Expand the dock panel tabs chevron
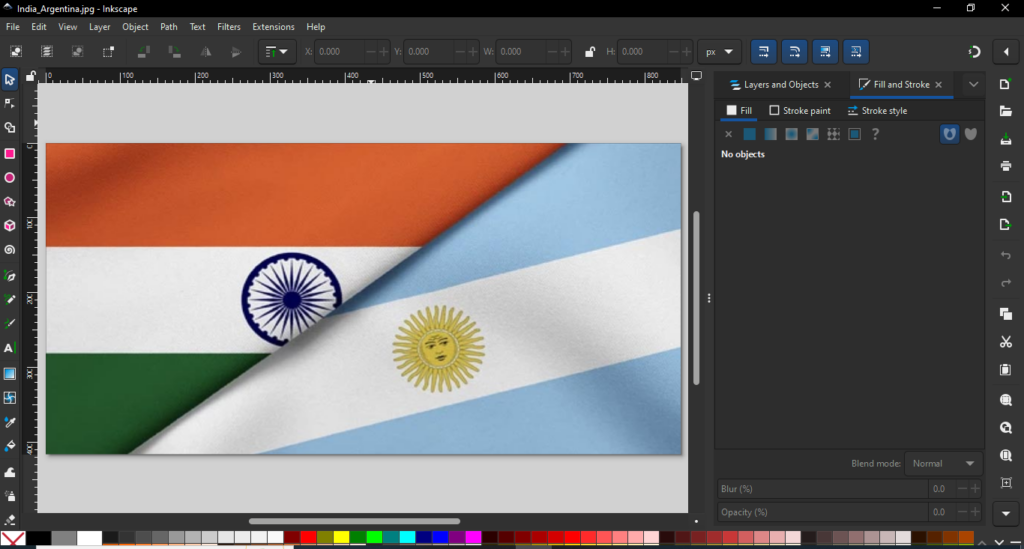This screenshot has width=1024, height=549. [x=973, y=84]
